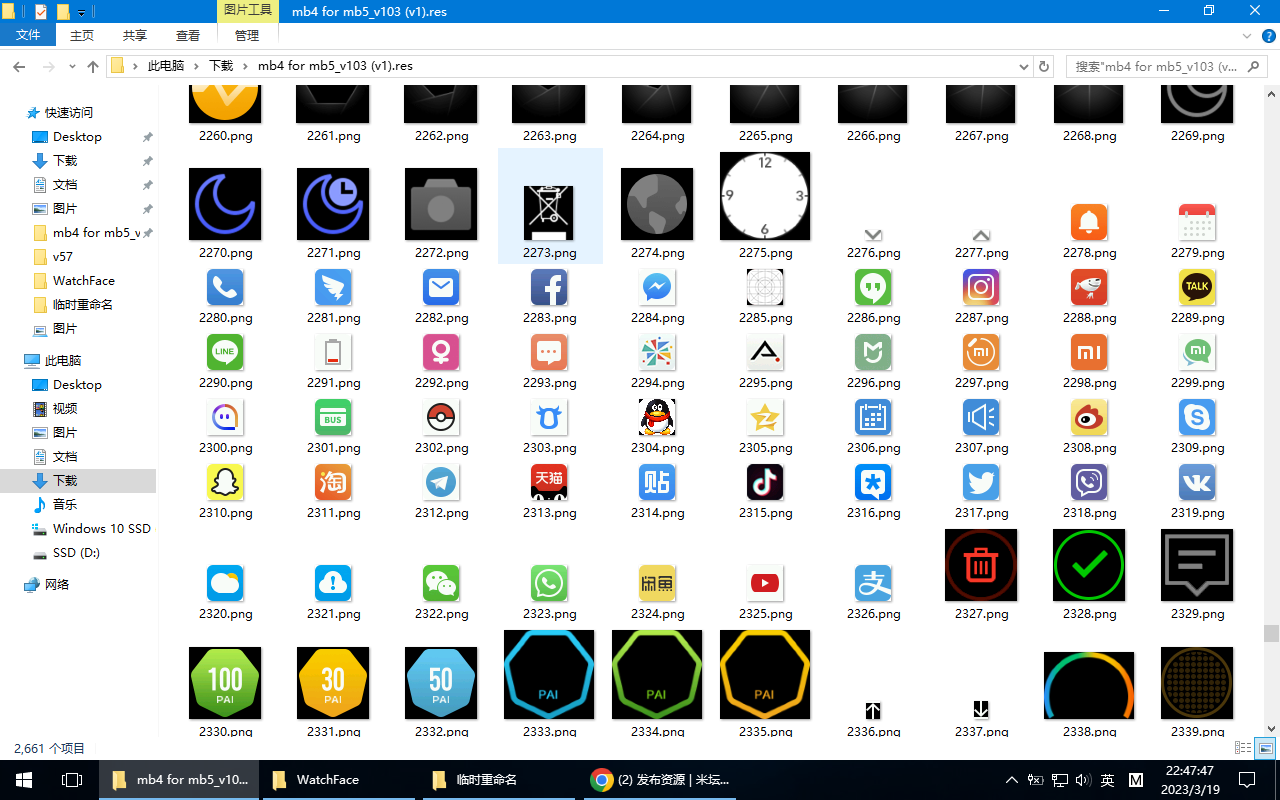Viewport: 1280px width, 800px height.
Task: Select the blue phone icon 2280.png
Action: (x=225, y=287)
